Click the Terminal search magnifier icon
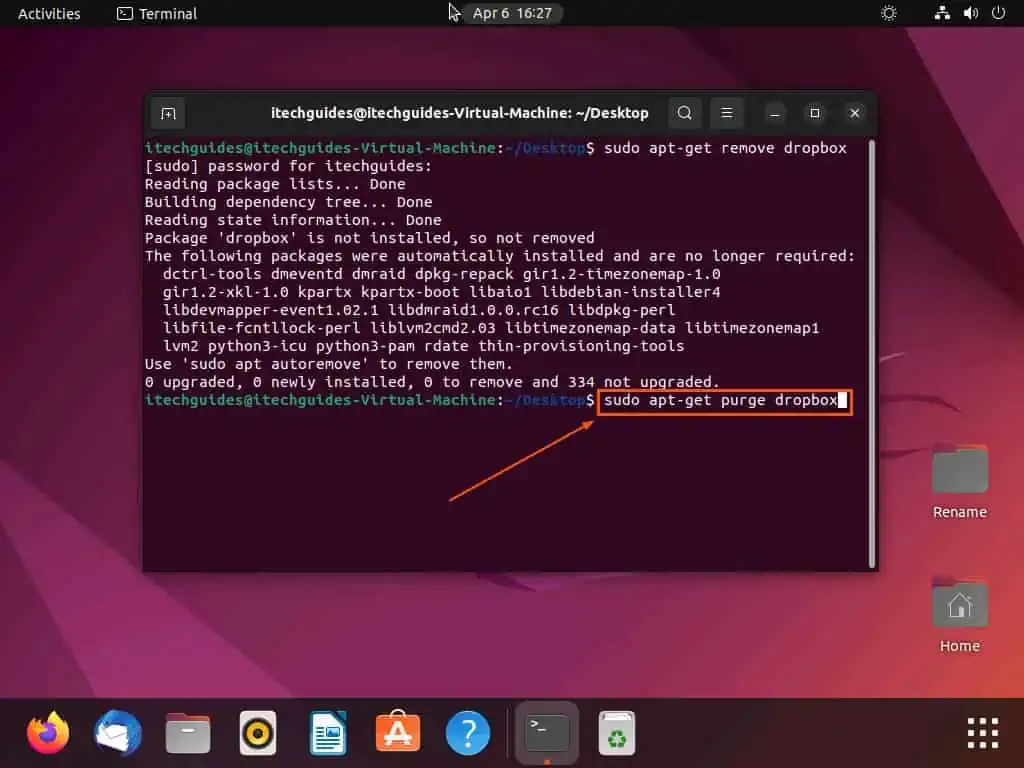Viewport: 1024px width, 768px height. 685,113
